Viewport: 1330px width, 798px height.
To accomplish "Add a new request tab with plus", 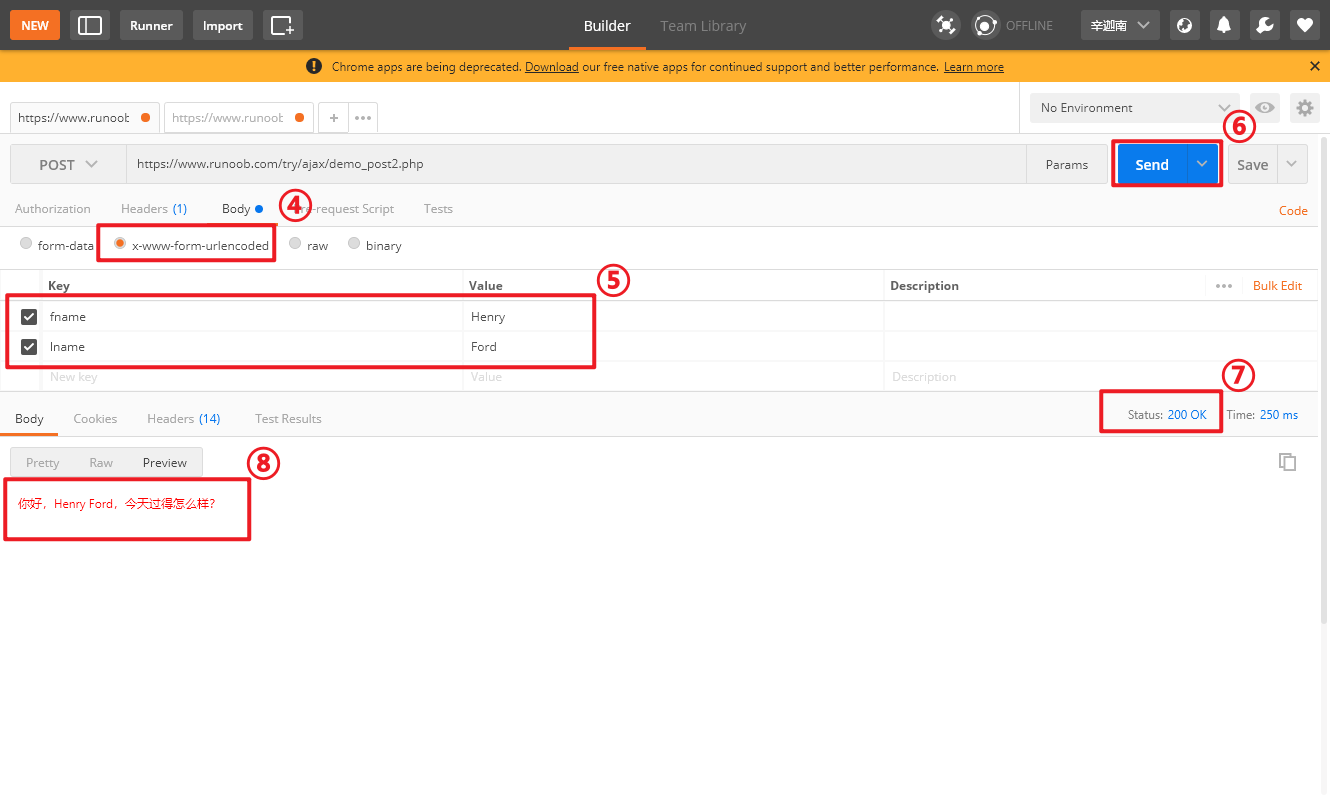I will [x=334, y=117].
